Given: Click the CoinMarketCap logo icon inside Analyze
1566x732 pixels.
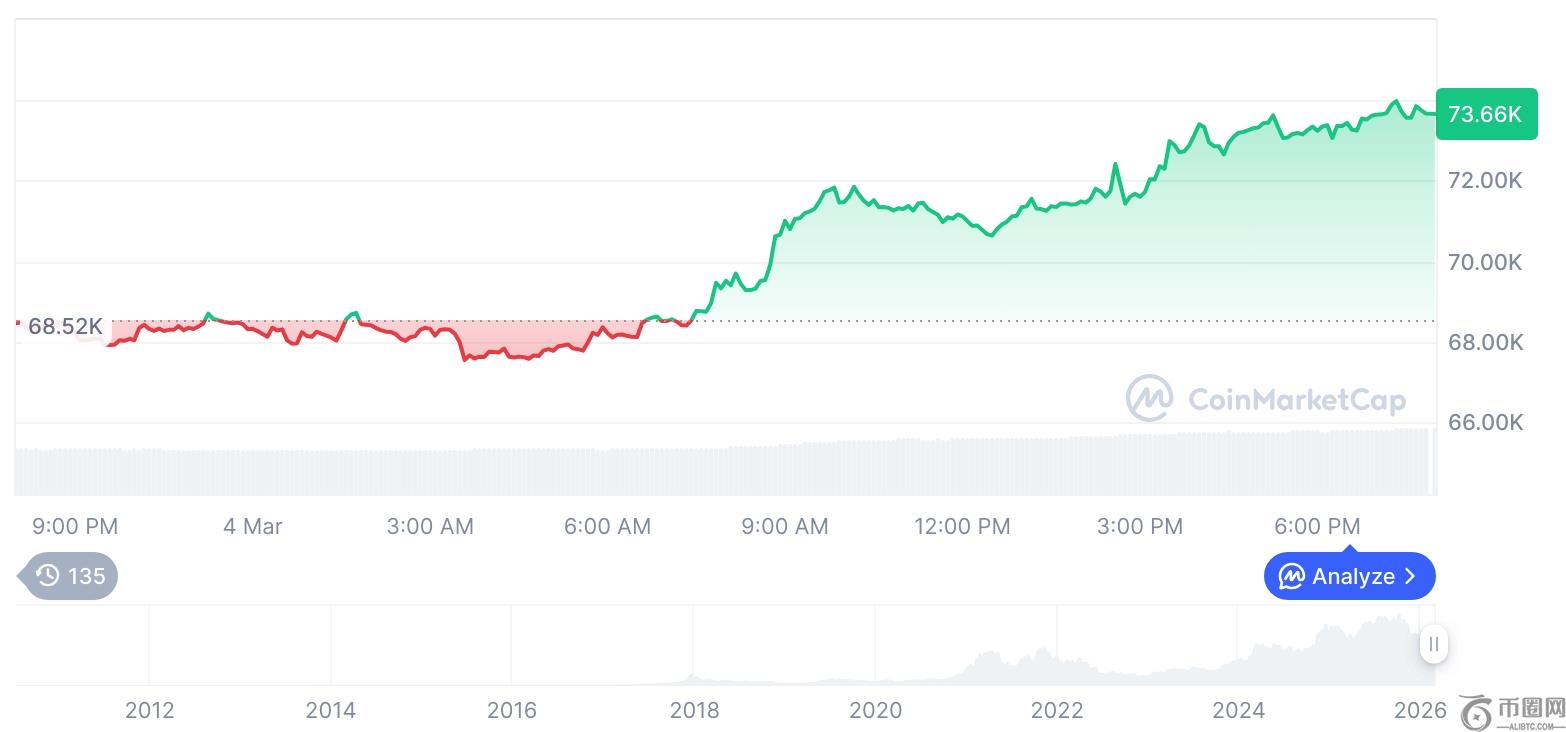Looking at the screenshot, I should (1293, 576).
